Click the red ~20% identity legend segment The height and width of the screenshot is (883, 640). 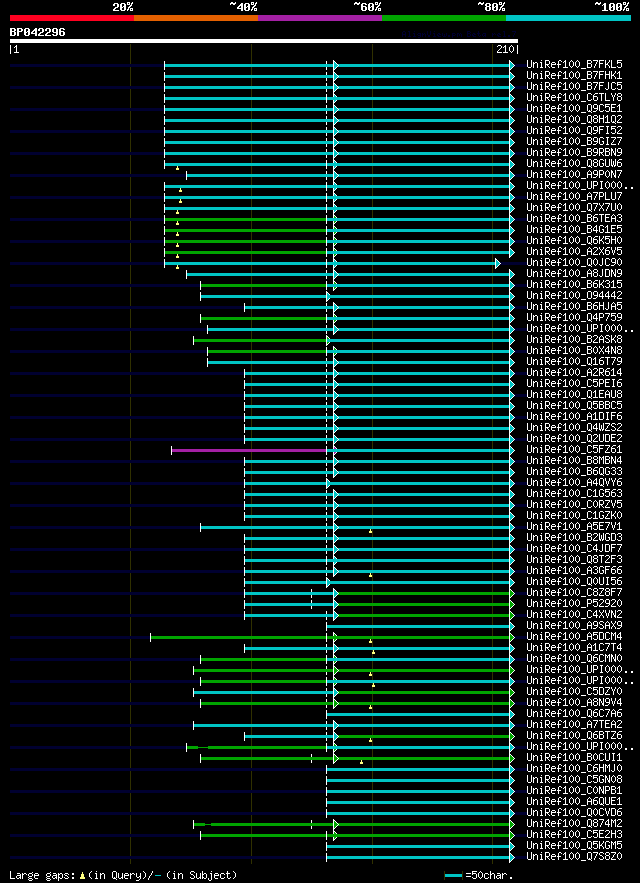pos(72,18)
